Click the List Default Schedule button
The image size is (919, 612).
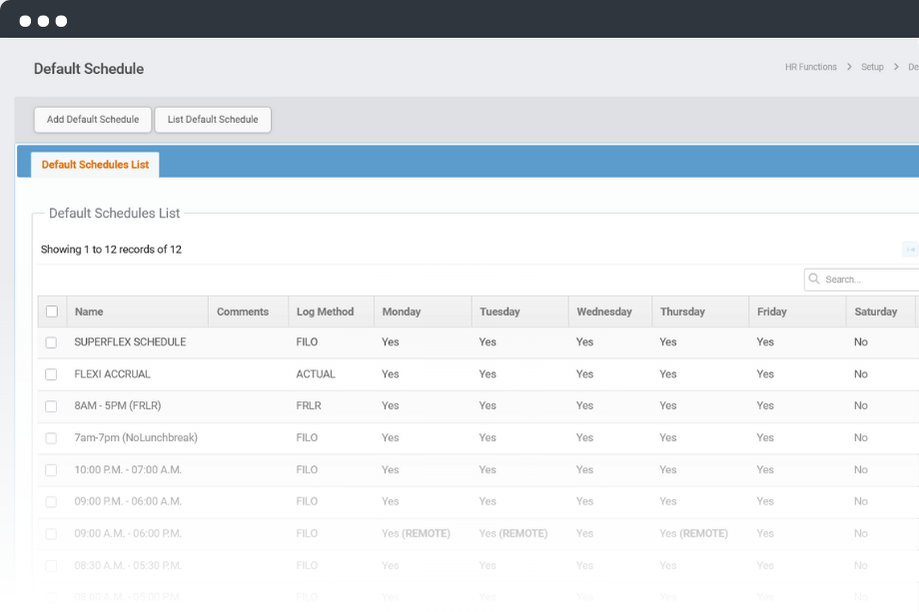coord(213,120)
